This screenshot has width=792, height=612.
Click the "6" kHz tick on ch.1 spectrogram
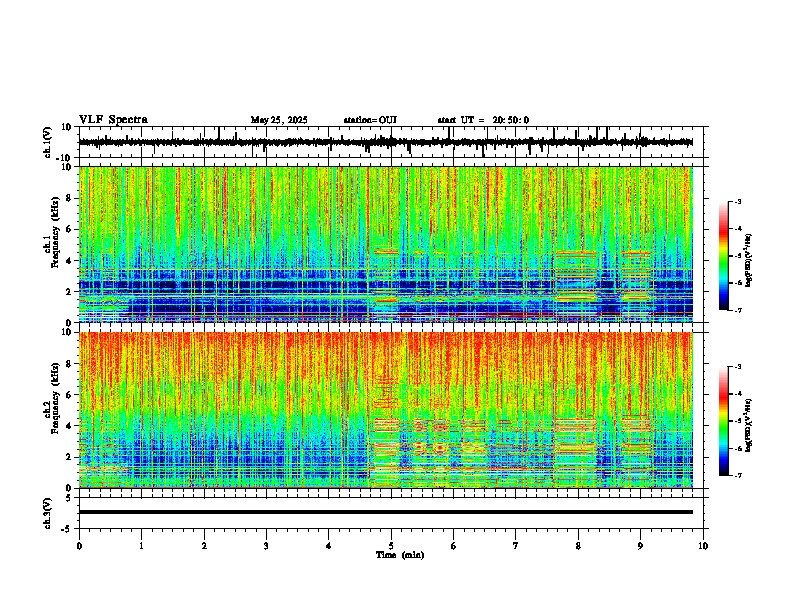(x=70, y=230)
